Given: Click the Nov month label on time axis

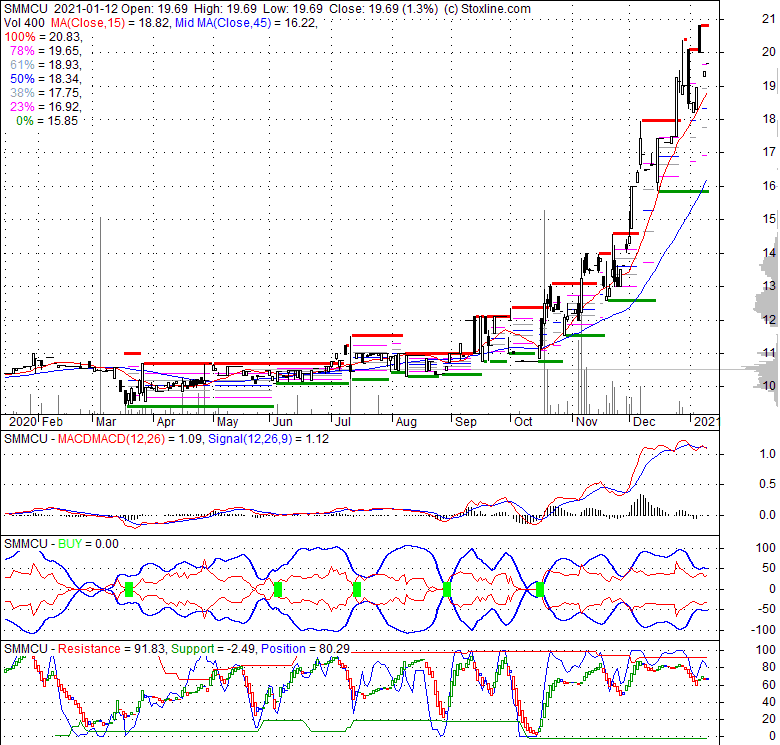Looking at the screenshot, I should click(x=587, y=422).
